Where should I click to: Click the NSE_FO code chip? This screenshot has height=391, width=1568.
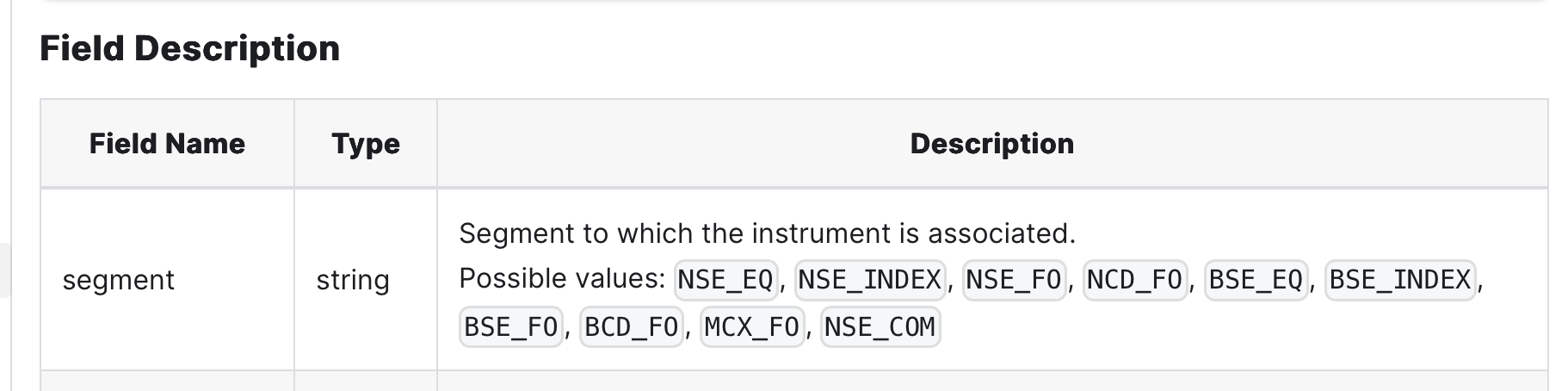[1014, 280]
